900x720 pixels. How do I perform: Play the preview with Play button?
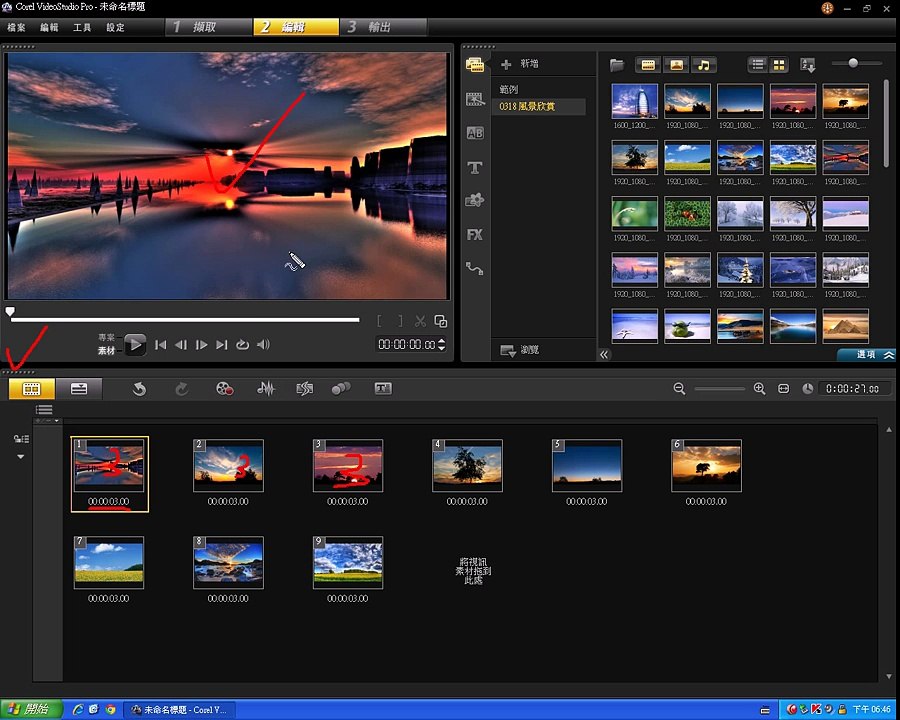(x=135, y=344)
